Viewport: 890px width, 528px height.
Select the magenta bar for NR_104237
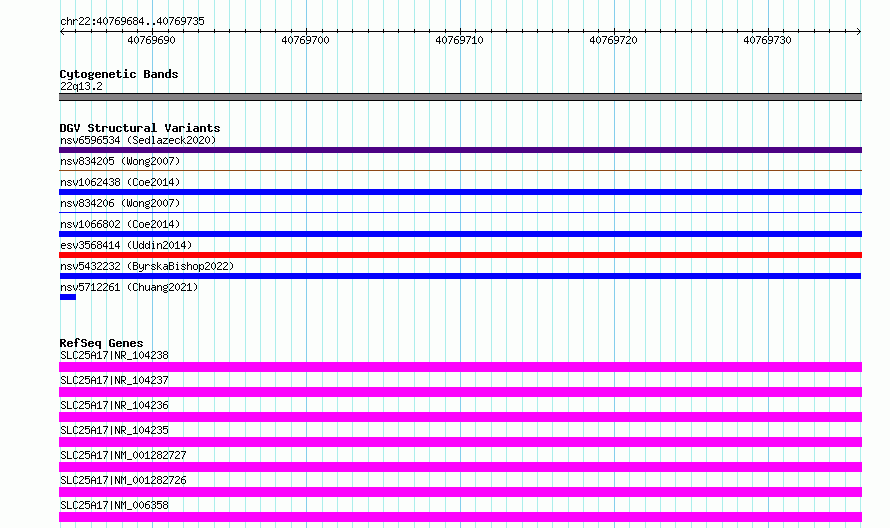pyautogui.click(x=460, y=392)
